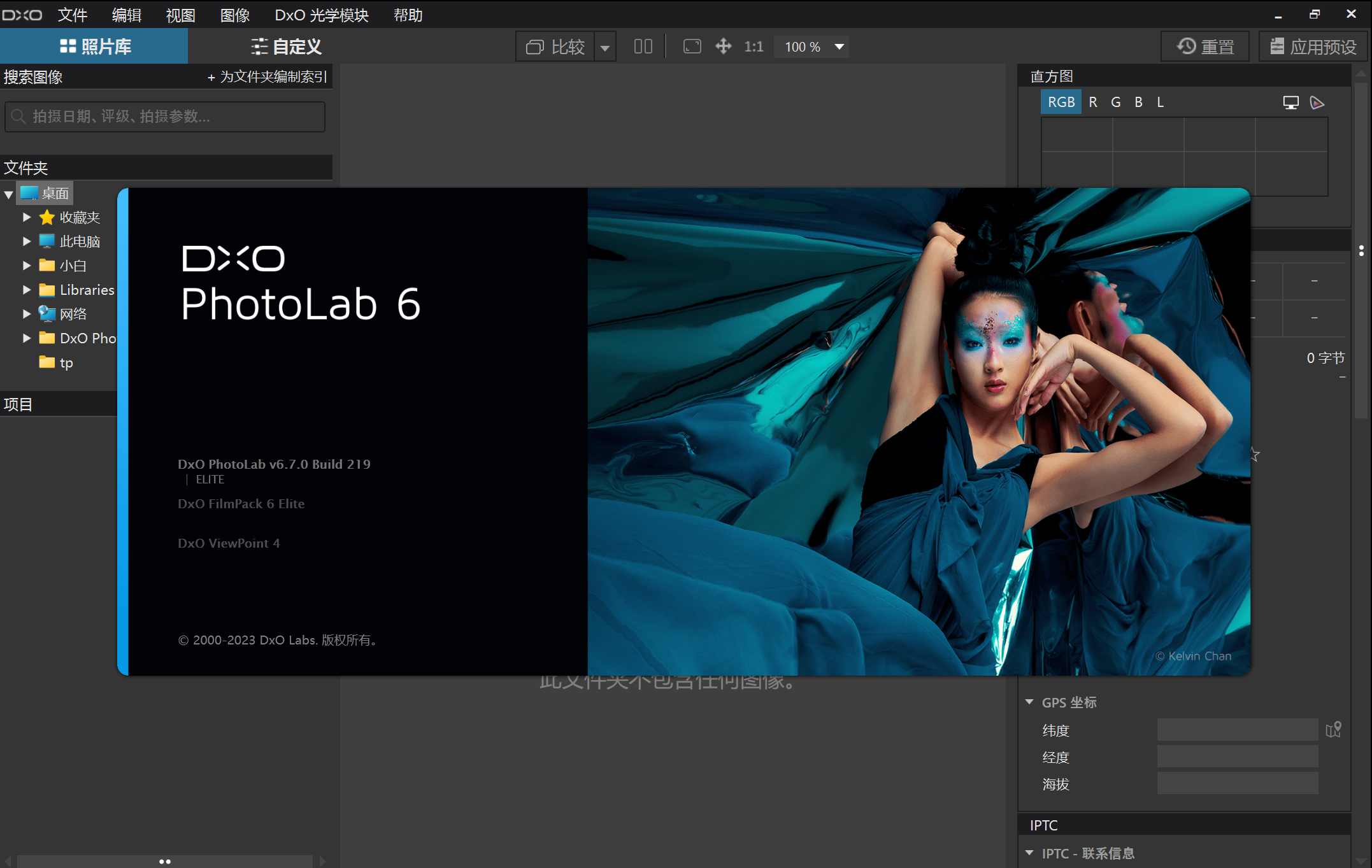Click the left panel horizontal scrollbar
1372x868 pixels.
pyautogui.click(x=164, y=861)
